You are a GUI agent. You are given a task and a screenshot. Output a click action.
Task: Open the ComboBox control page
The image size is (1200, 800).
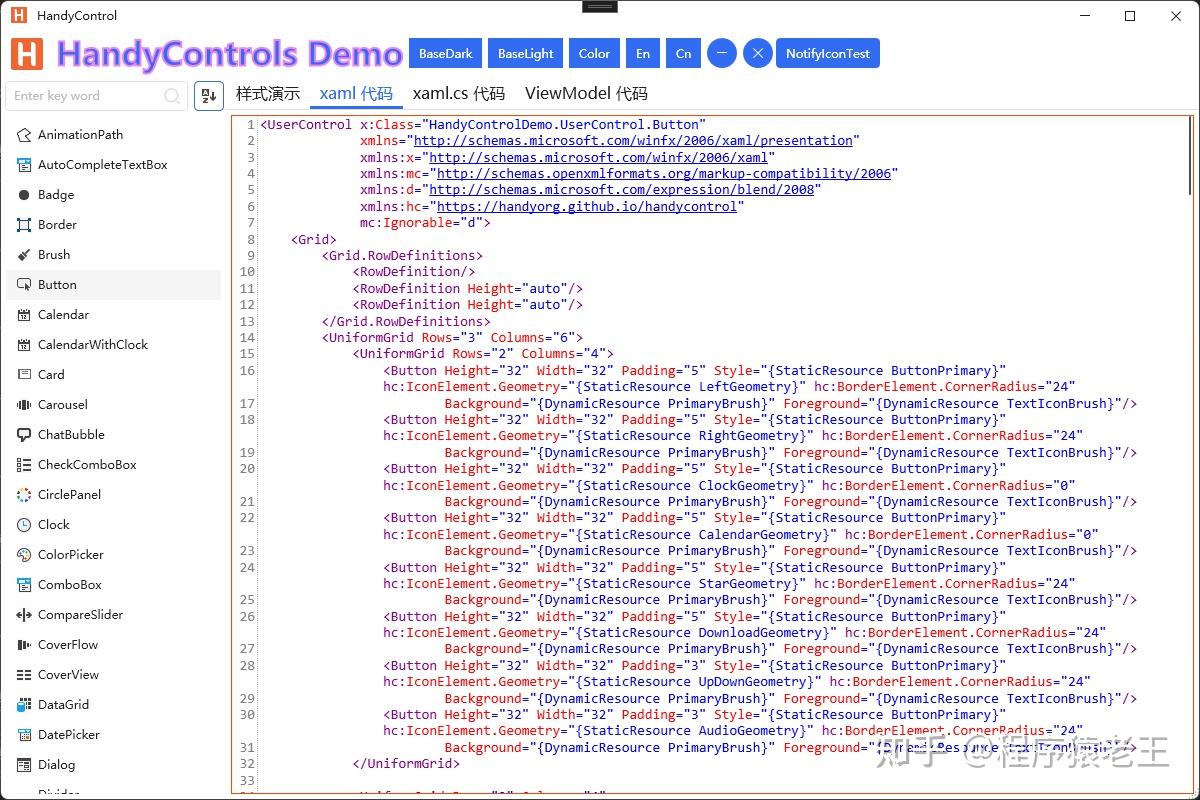(70, 584)
